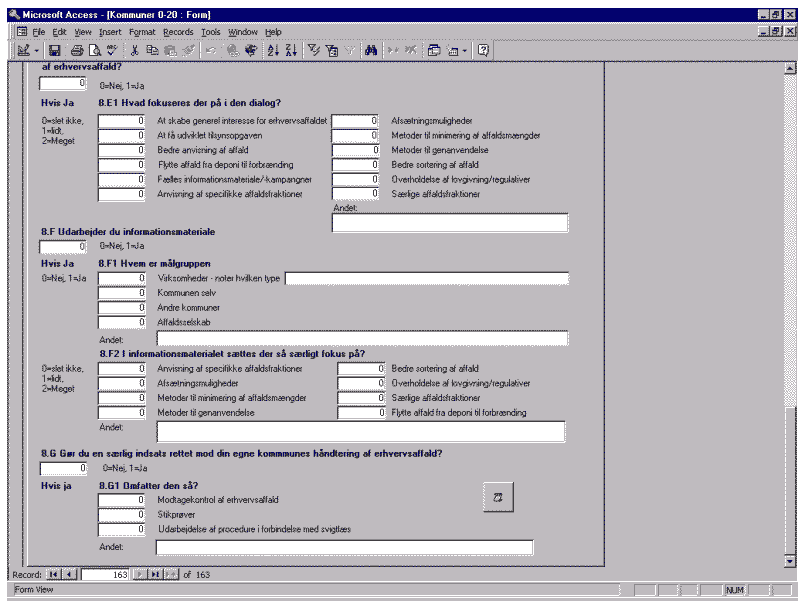Viewport: 806px width, 610px height.
Task: Click the 'Modtagekontrol af erhvervsaffald' field
Action: tap(122, 500)
